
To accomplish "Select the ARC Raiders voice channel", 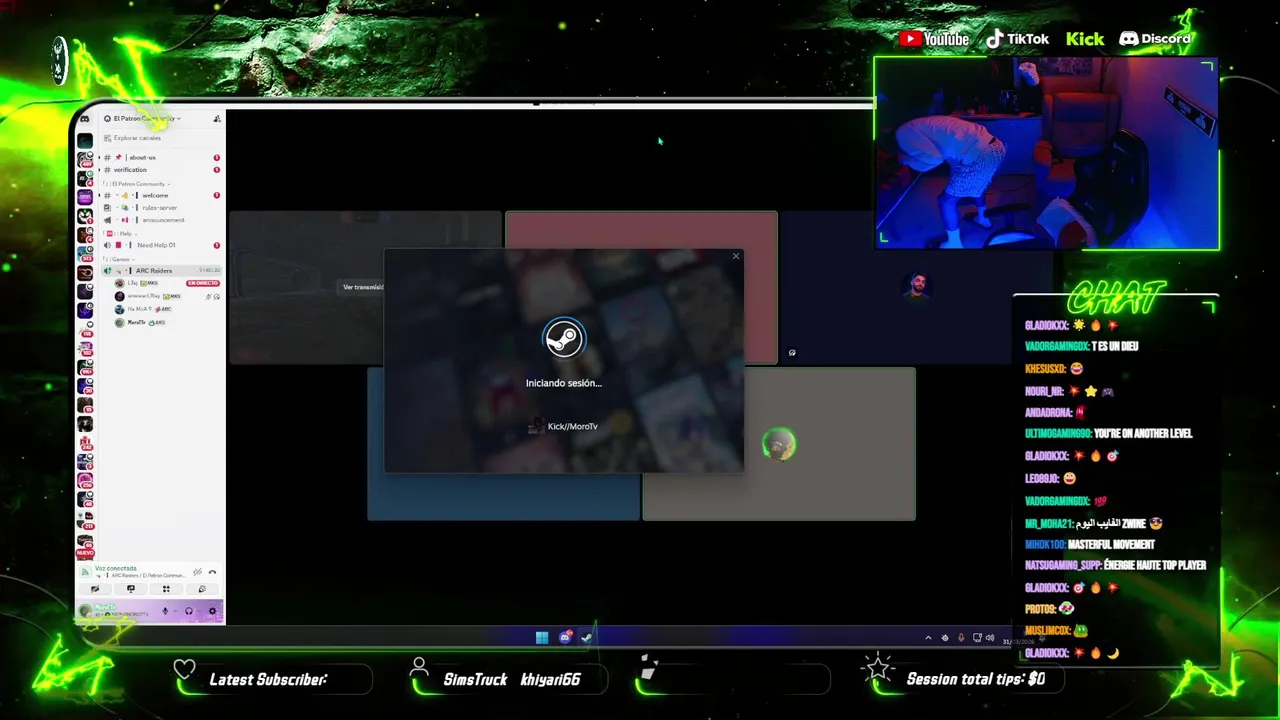I will point(162,271).
